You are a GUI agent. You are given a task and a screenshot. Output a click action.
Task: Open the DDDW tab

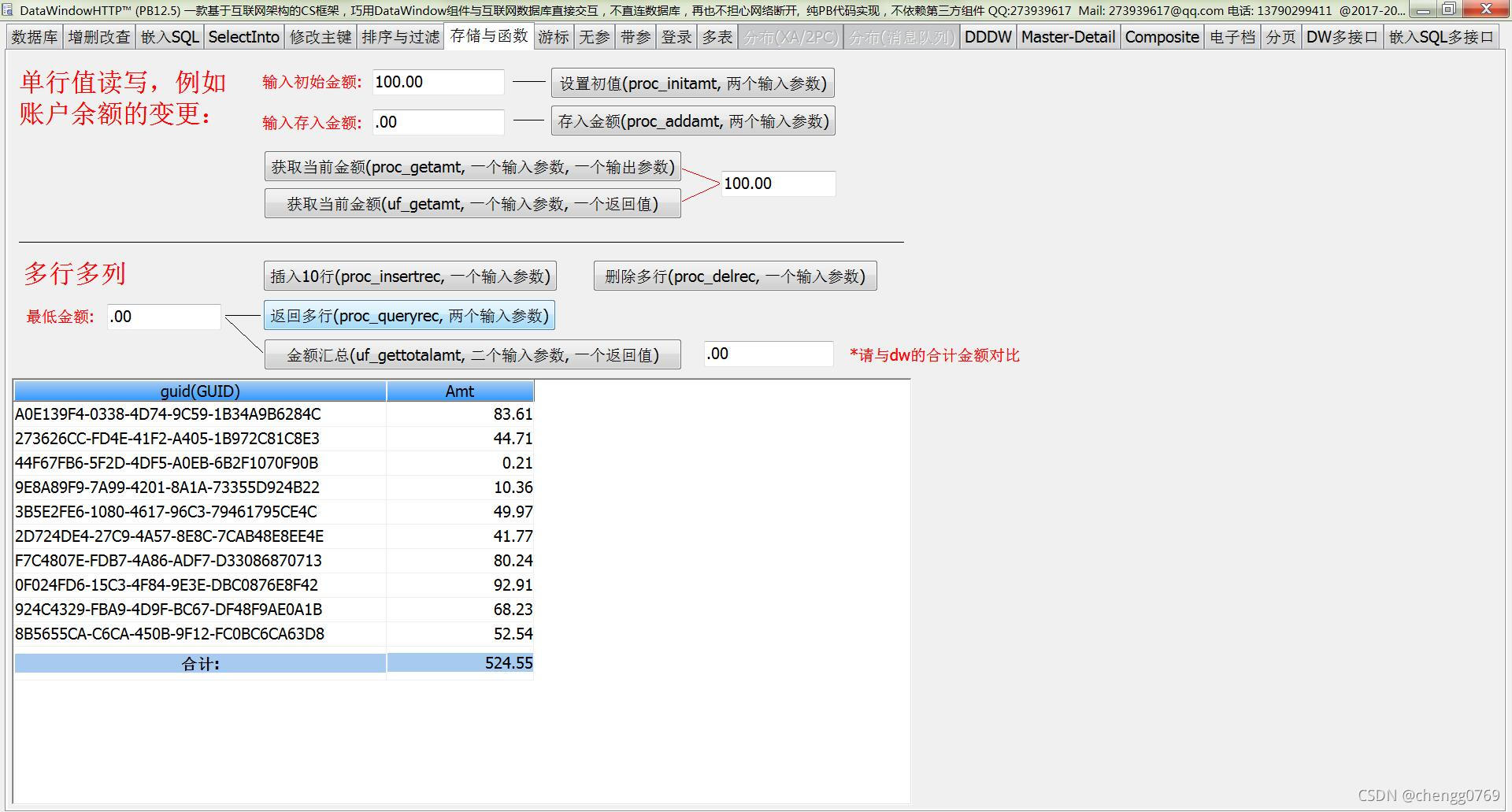(x=988, y=37)
